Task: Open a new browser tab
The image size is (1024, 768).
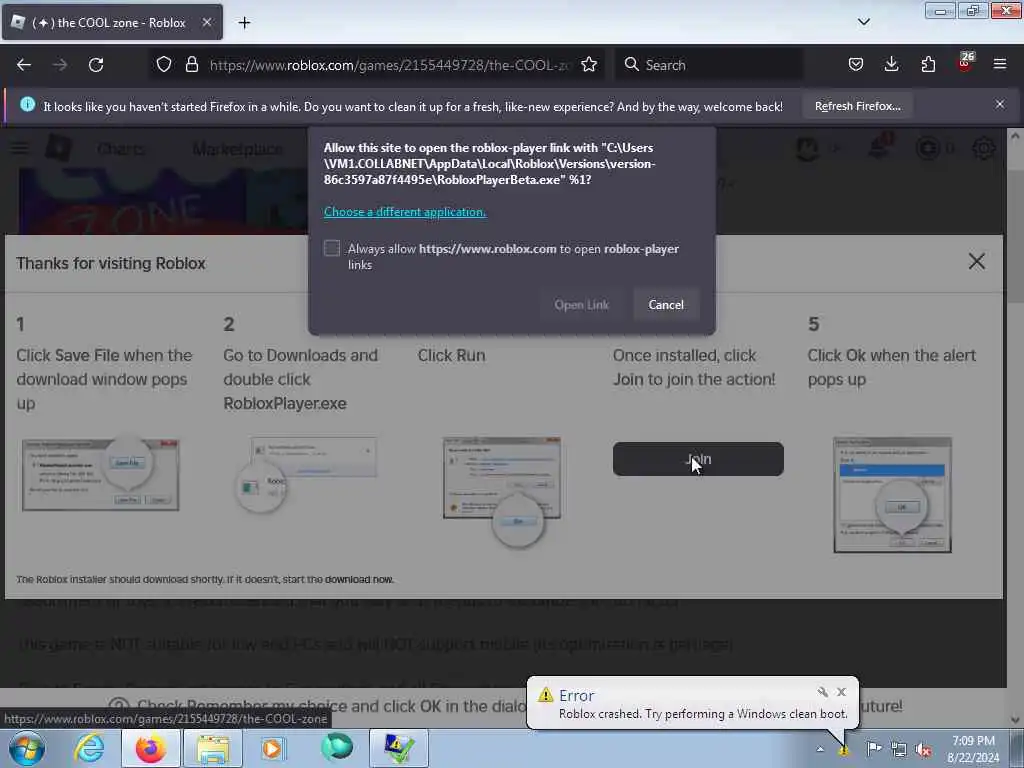Action: [x=244, y=23]
